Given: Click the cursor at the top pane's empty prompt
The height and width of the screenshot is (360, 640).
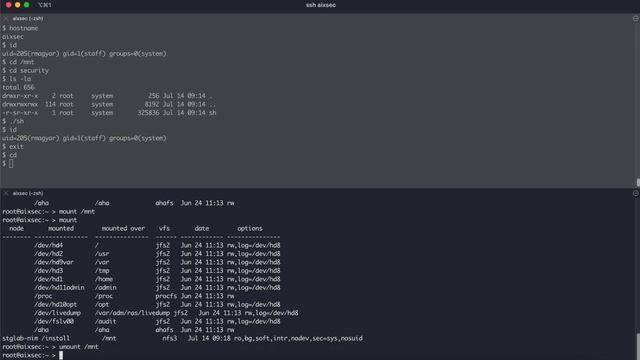Looking at the screenshot, I should tap(11, 164).
